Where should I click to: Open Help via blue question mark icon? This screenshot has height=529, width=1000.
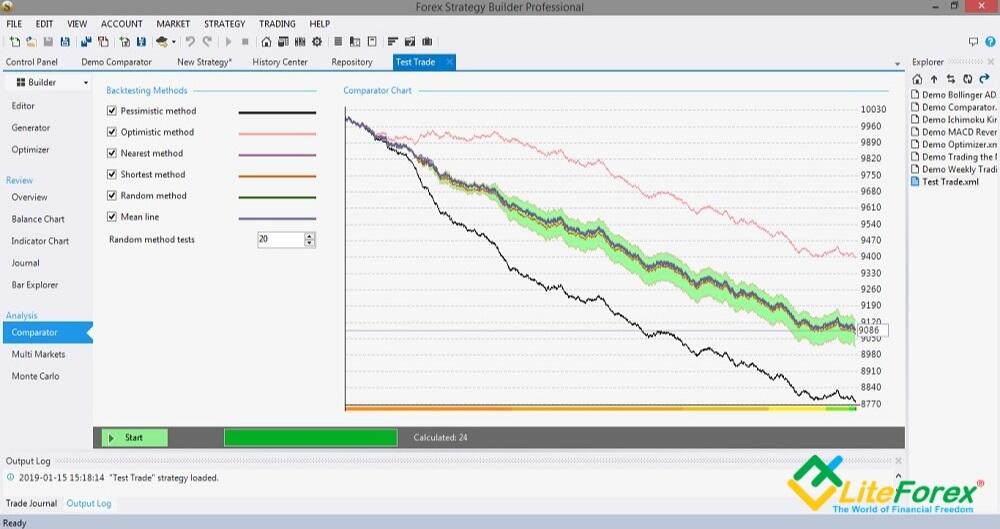click(x=990, y=41)
